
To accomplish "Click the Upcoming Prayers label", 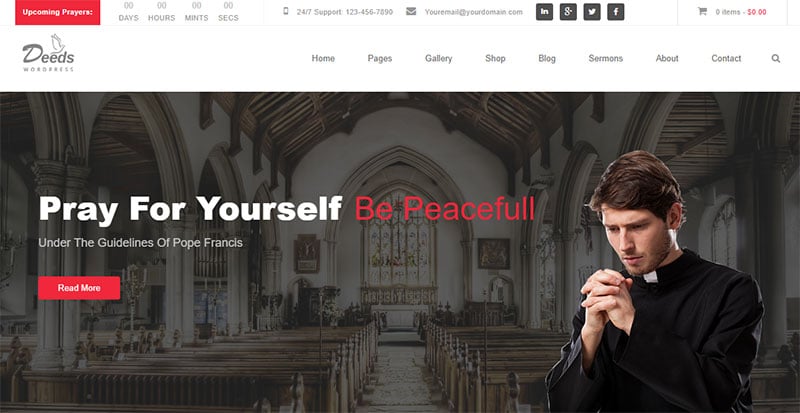I will (58, 12).
